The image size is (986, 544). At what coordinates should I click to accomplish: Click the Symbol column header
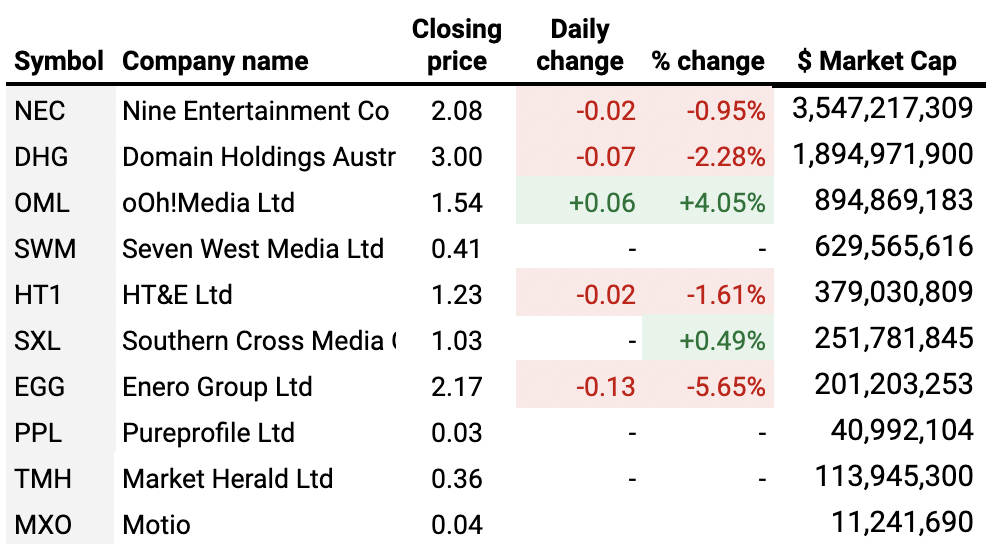59,62
